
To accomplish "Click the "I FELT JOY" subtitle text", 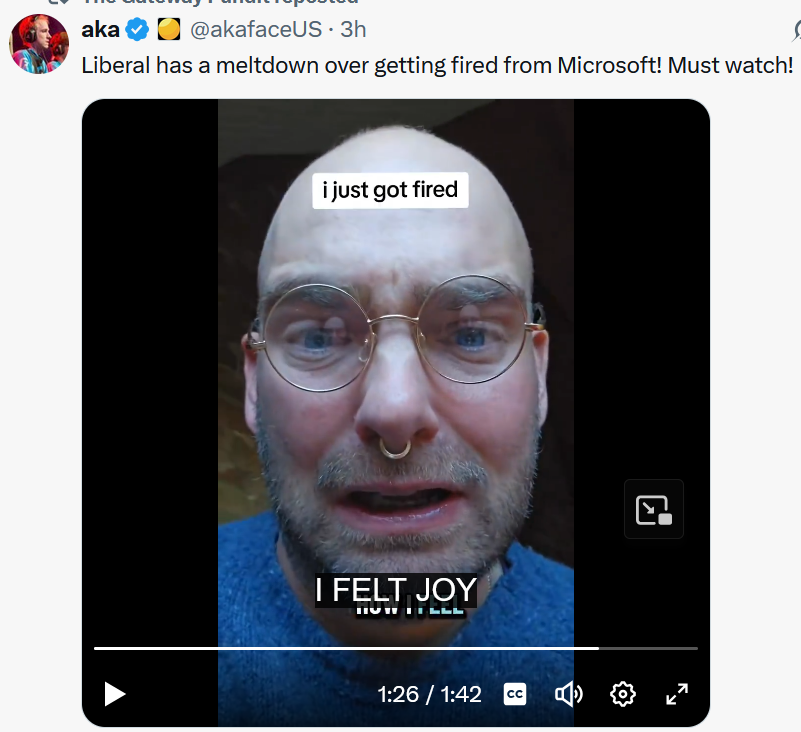I will (395, 590).
